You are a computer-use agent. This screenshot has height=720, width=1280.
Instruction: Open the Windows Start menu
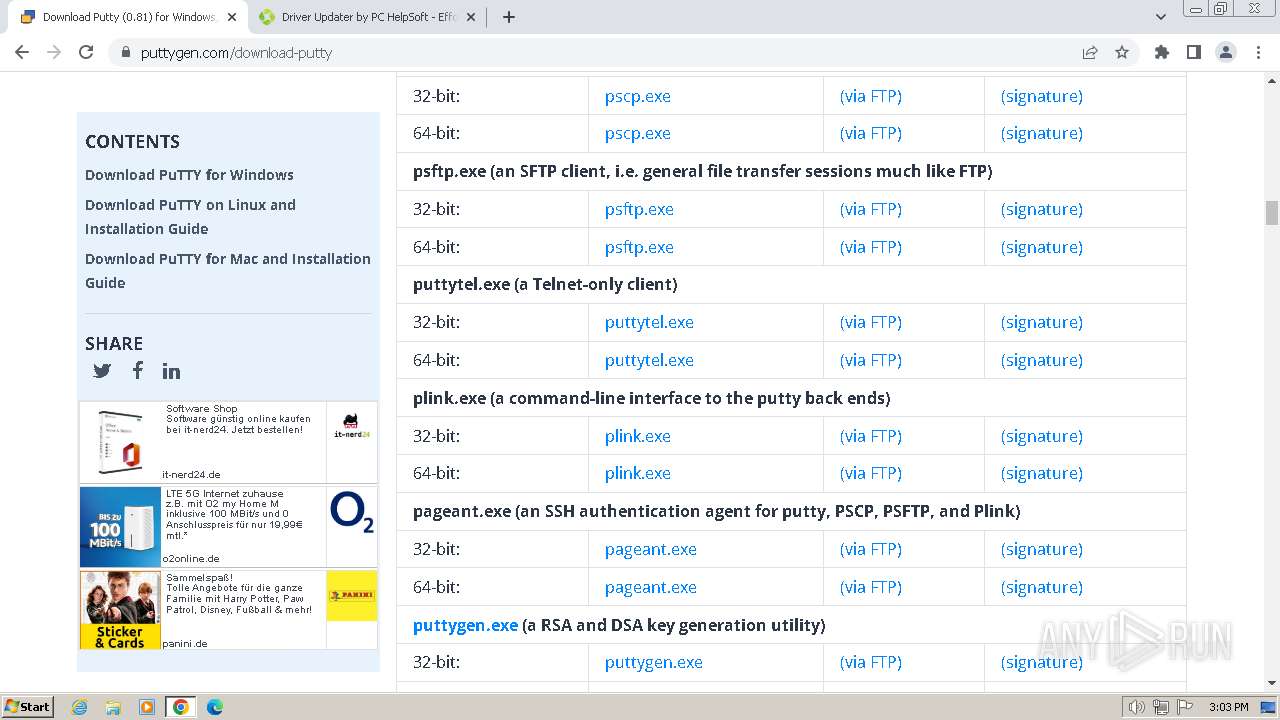tap(28, 707)
